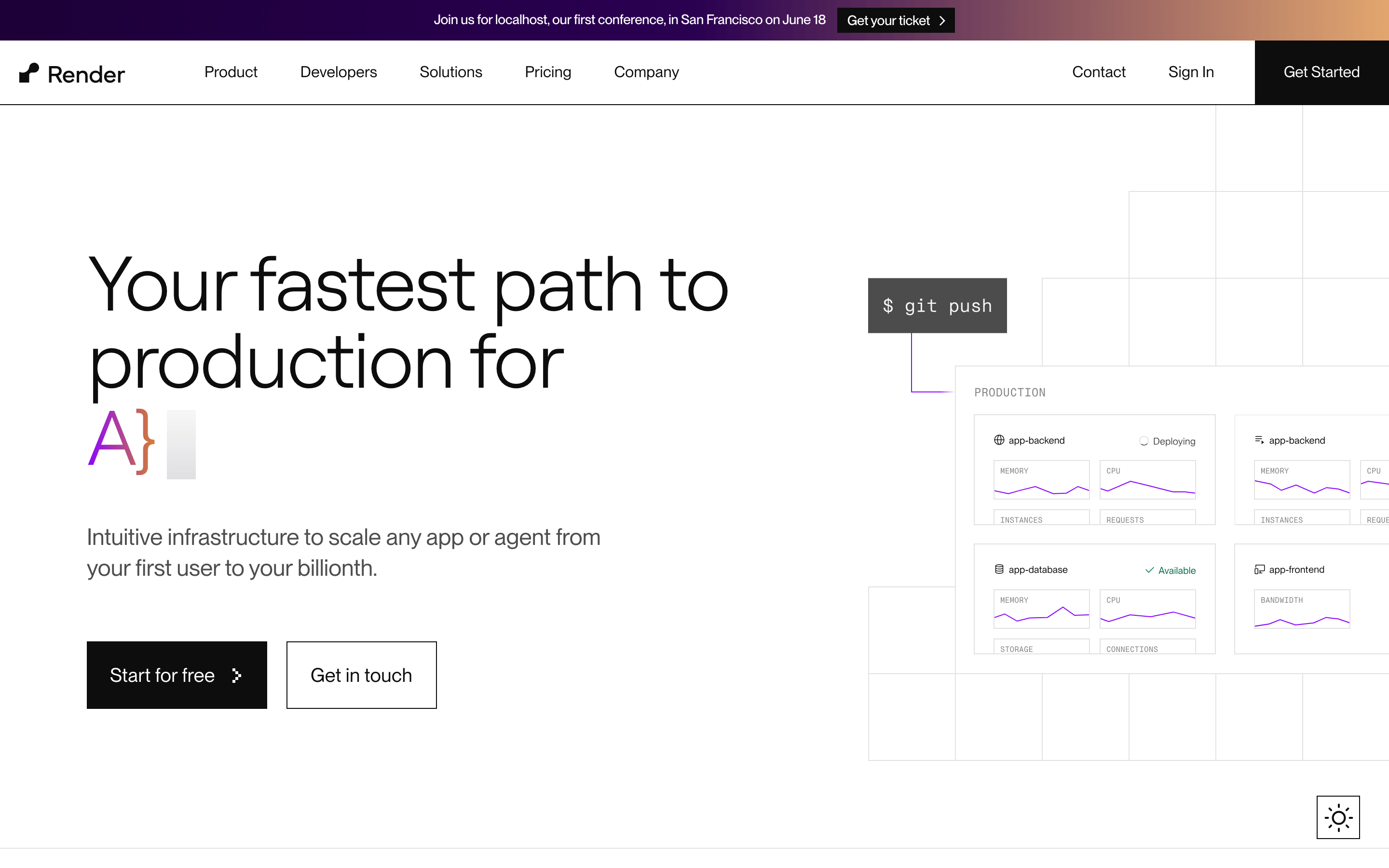Open the Product menu
The image size is (1389, 868).
tap(231, 72)
